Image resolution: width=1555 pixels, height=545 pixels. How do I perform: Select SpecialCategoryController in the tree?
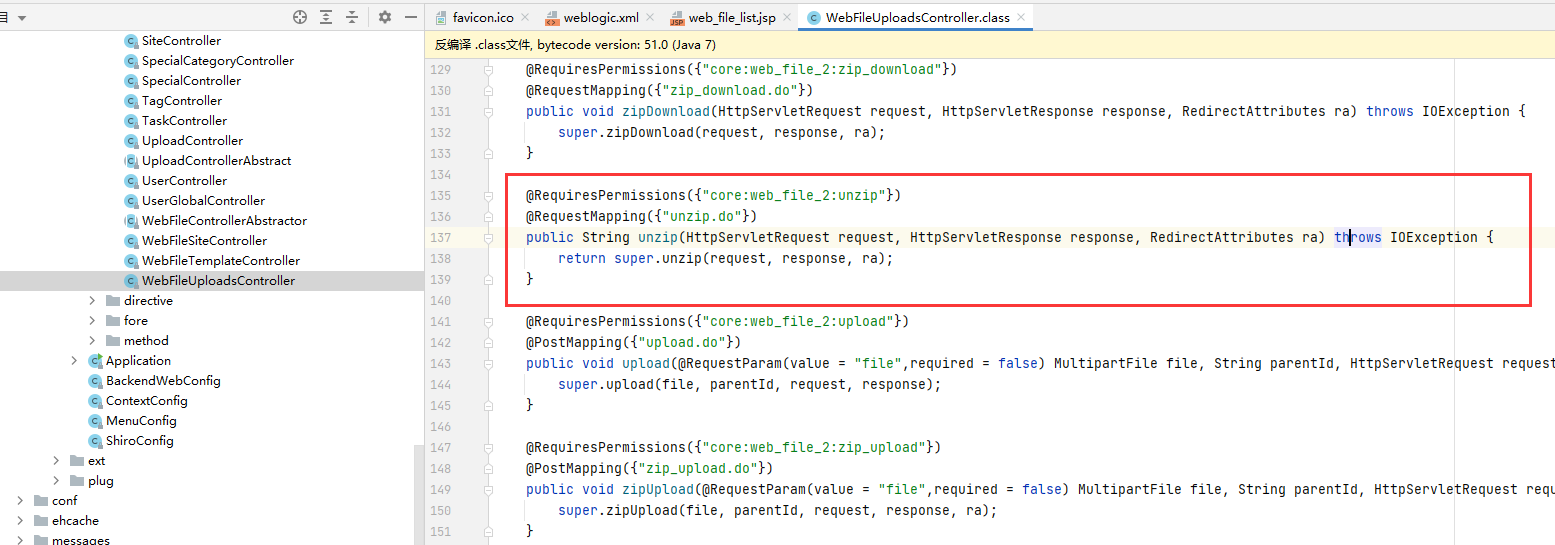point(218,61)
